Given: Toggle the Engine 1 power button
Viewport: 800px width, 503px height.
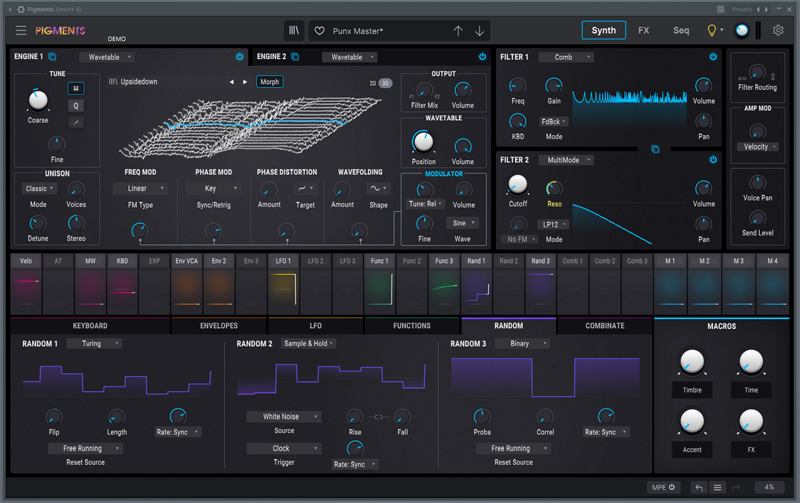Looking at the screenshot, I should pos(240,57).
